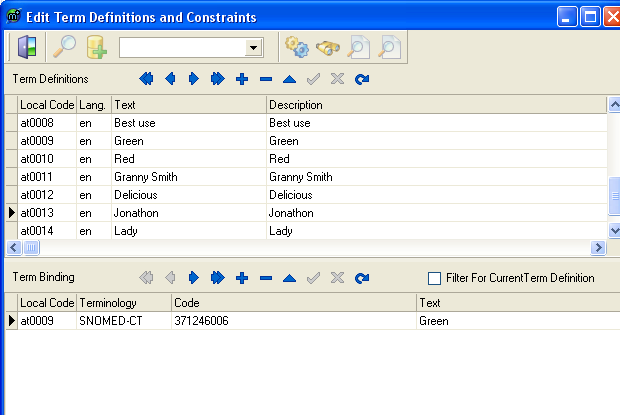Select the 'Red' description cell
The width and height of the screenshot is (620, 415).
coord(436,159)
